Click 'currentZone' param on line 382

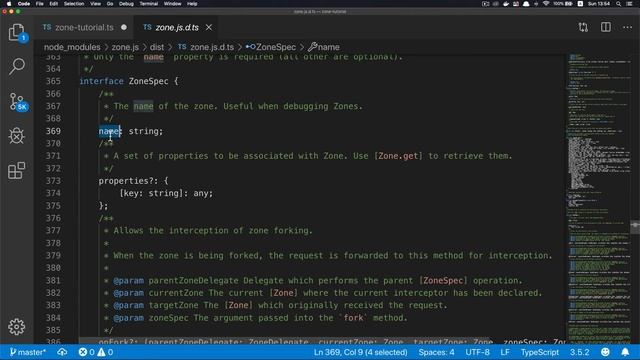(x=176, y=293)
